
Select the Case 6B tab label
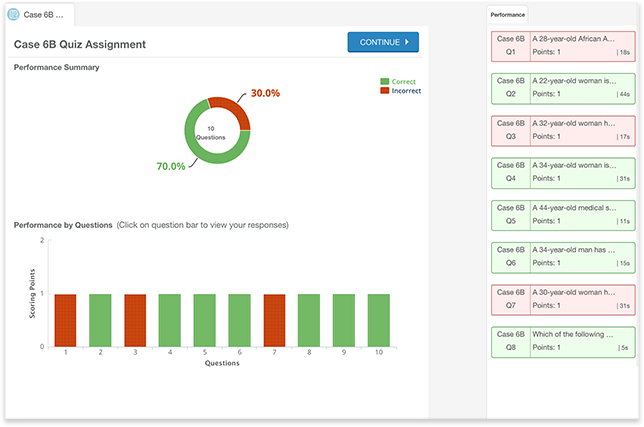point(45,14)
